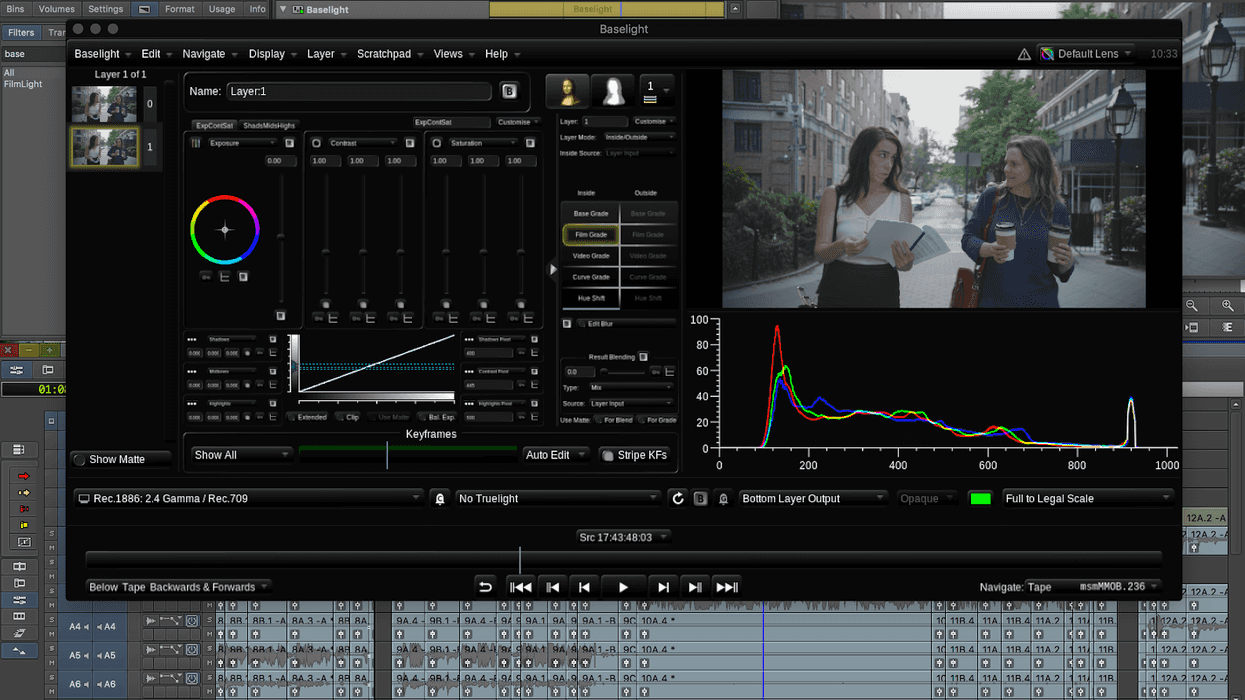Click the reset icon next to Result Blending
Screen dimensions: 1245x700
tap(644, 357)
